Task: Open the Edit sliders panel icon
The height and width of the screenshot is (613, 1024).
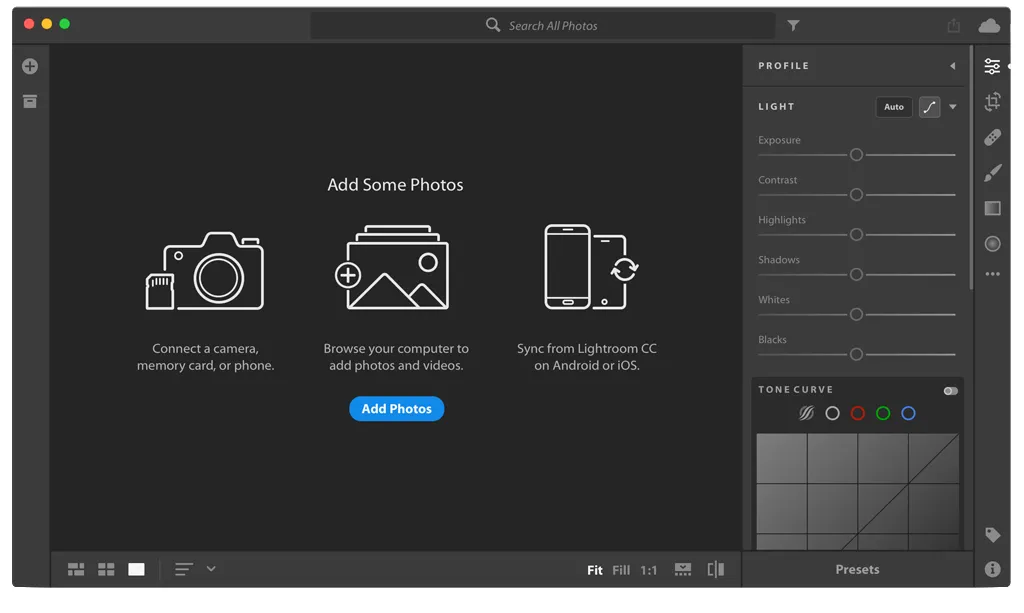Action: click(x=992, y=66)
